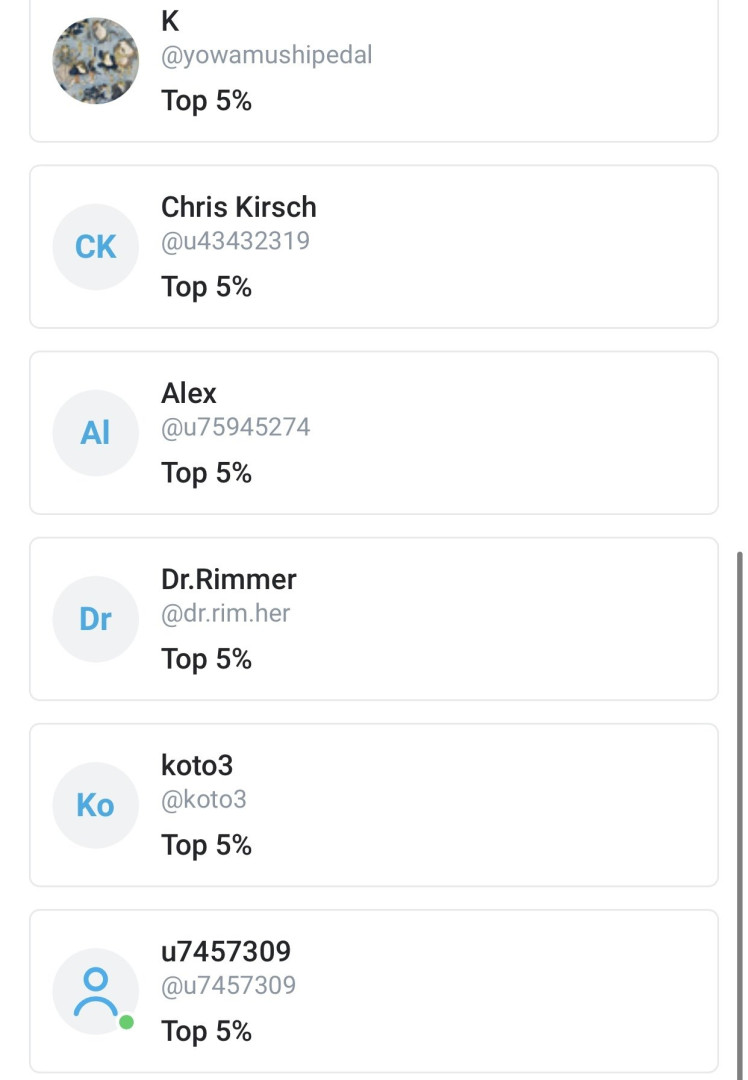This screenshot has height=1080, width=748.
Task: Tap the @yowamushipedal handle
Action: click(x=266, y=55)
